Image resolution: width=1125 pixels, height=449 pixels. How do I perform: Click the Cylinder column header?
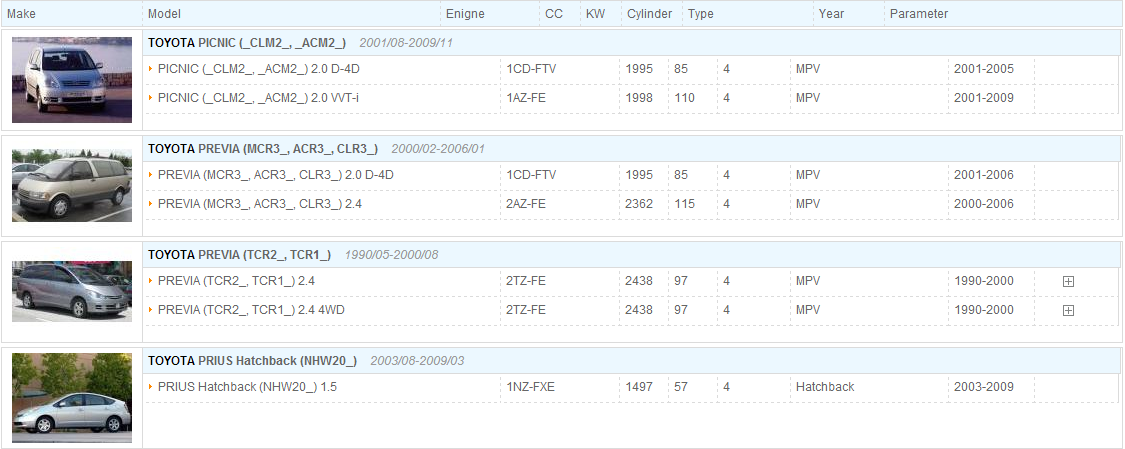(x=649, y=14)
